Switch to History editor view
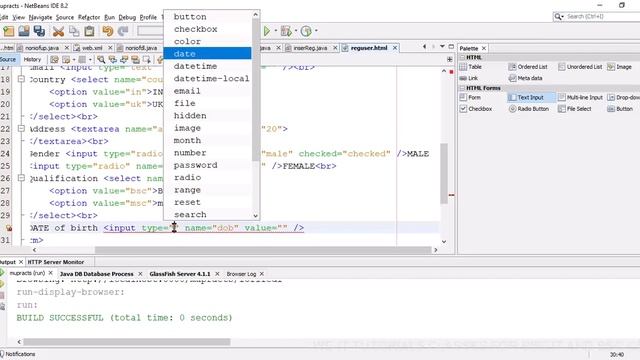This screenshot has height=360, width=640. tap(32, 60)
